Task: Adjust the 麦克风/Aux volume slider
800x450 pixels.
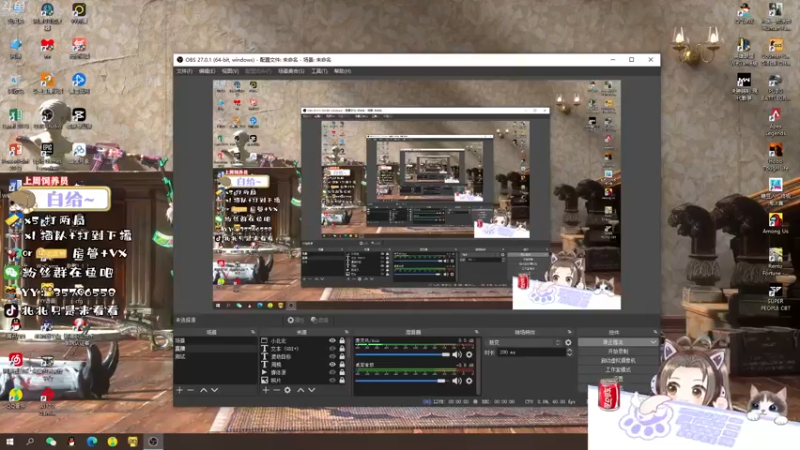Action: point(403,354)
